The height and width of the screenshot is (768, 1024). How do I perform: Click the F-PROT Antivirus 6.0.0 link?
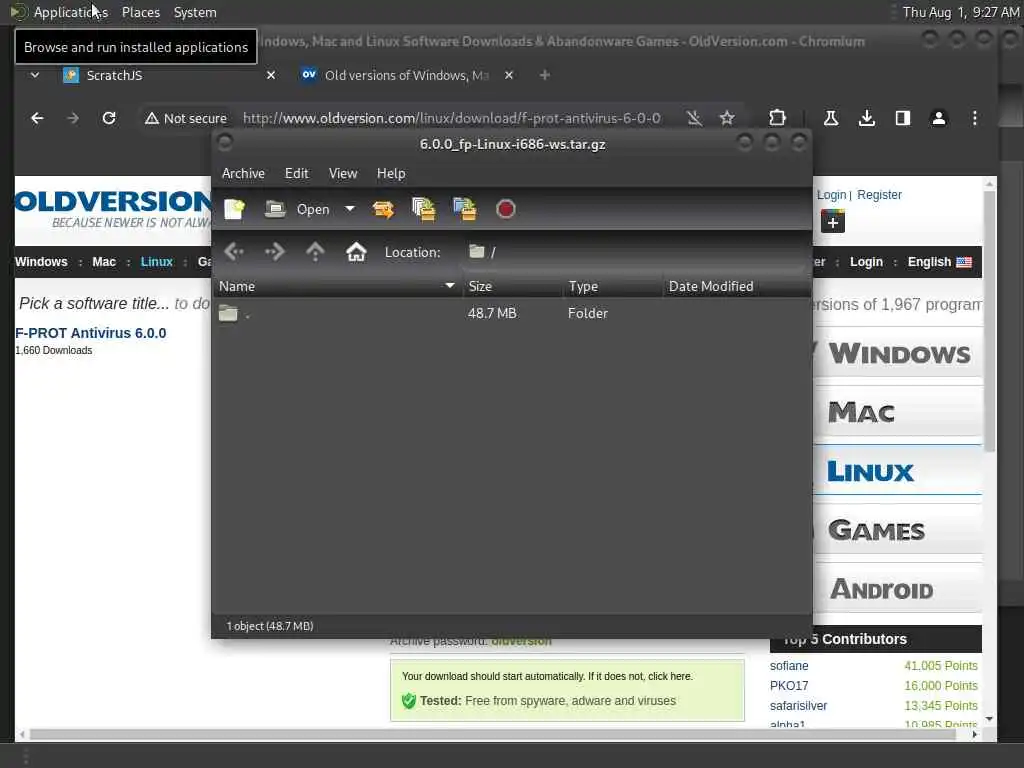point(91,333)
